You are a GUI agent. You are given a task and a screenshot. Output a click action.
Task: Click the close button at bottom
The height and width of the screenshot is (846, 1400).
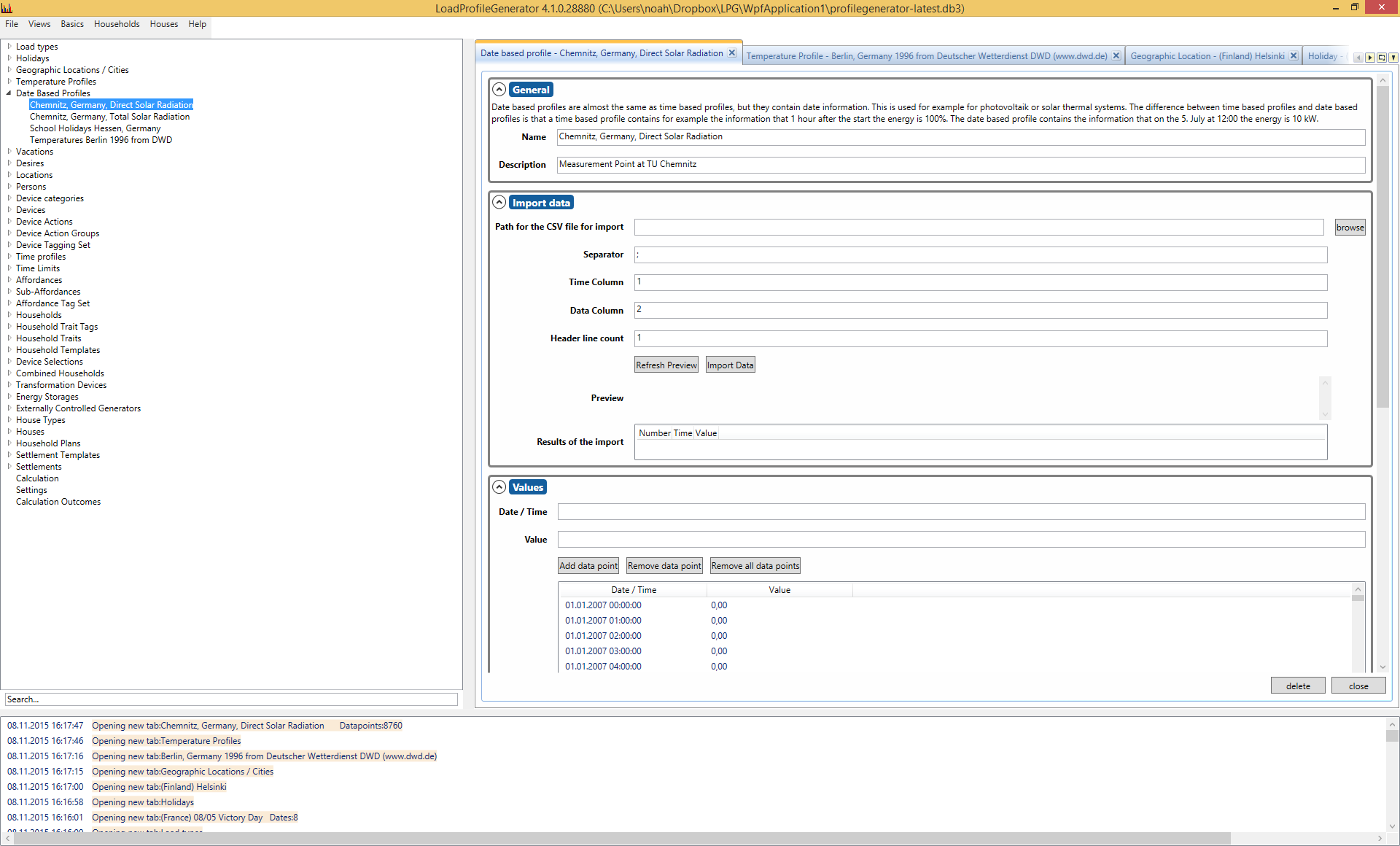(x=1358, y=686)
